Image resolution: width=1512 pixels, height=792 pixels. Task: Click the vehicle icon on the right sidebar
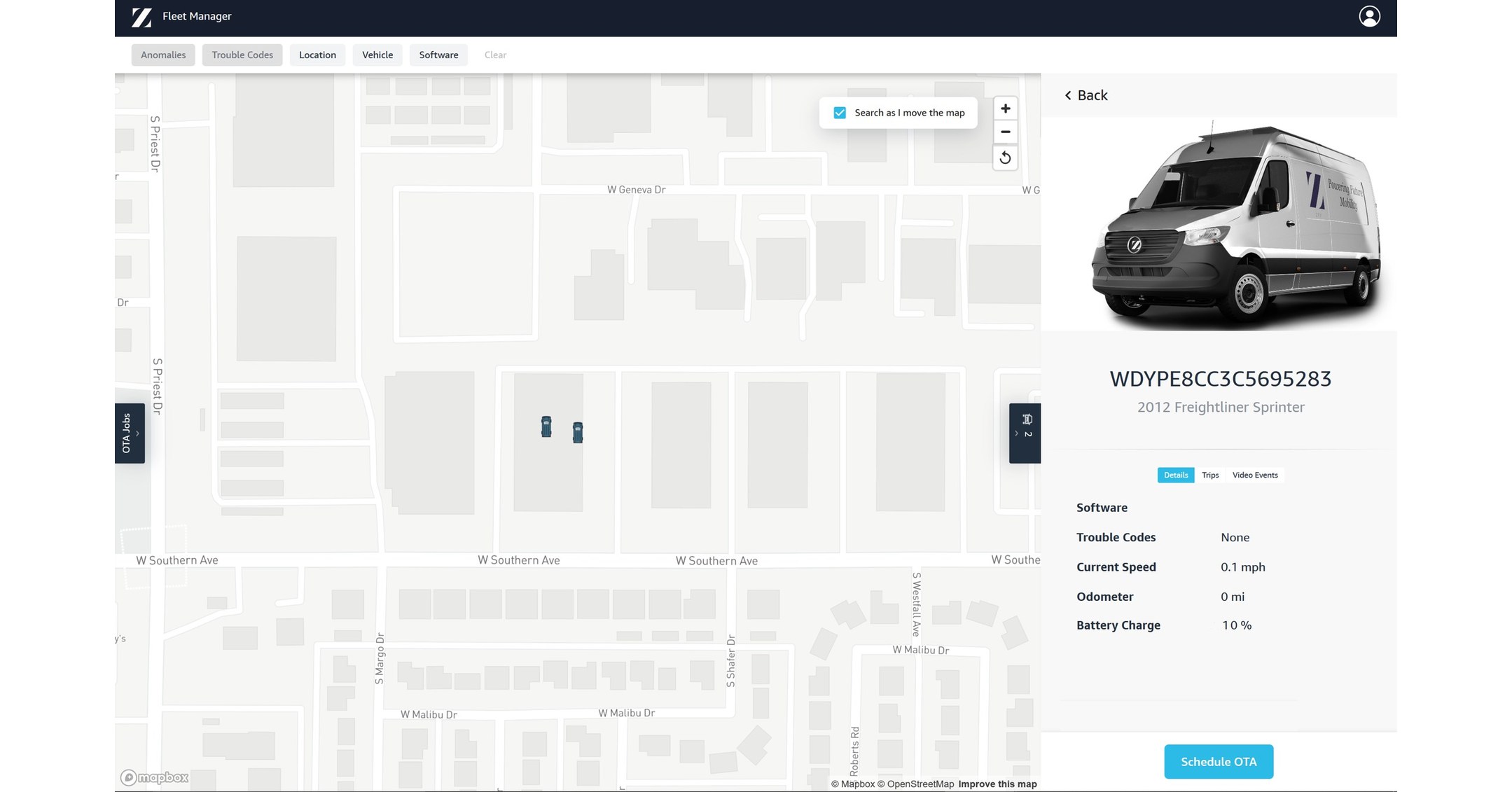point(1027,418)
